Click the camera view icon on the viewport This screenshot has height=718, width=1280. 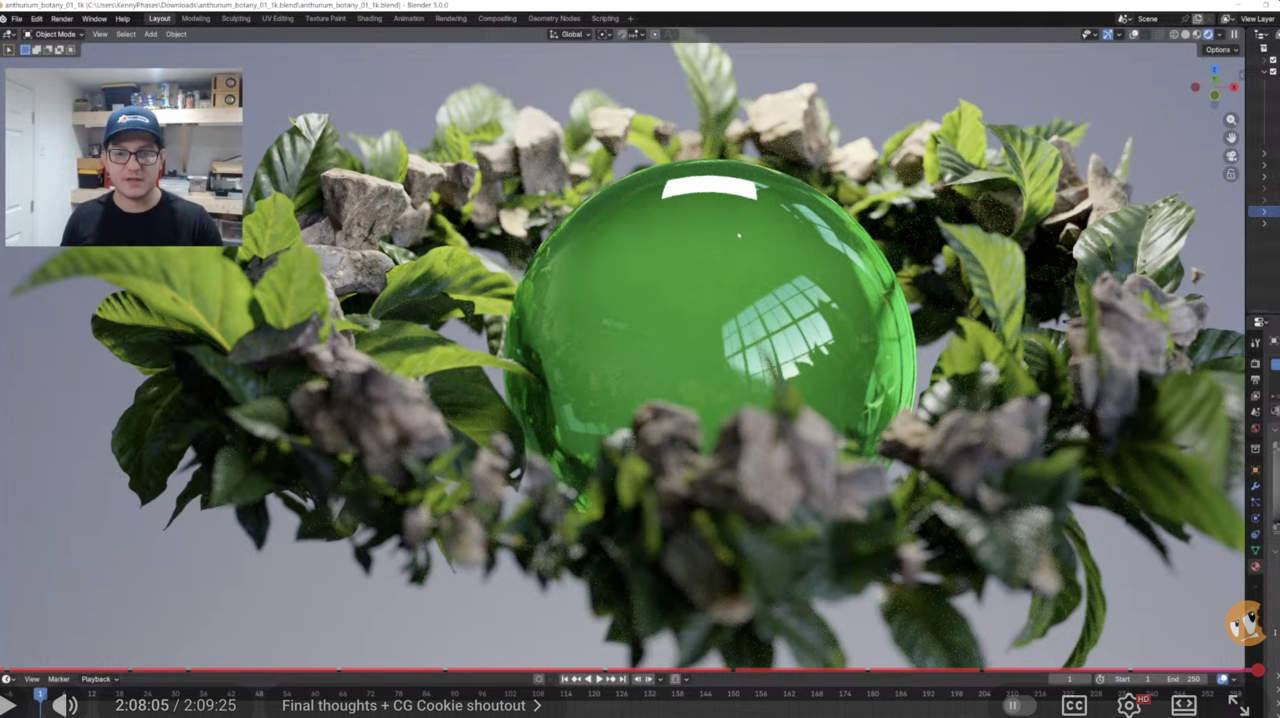point(1231,156)
